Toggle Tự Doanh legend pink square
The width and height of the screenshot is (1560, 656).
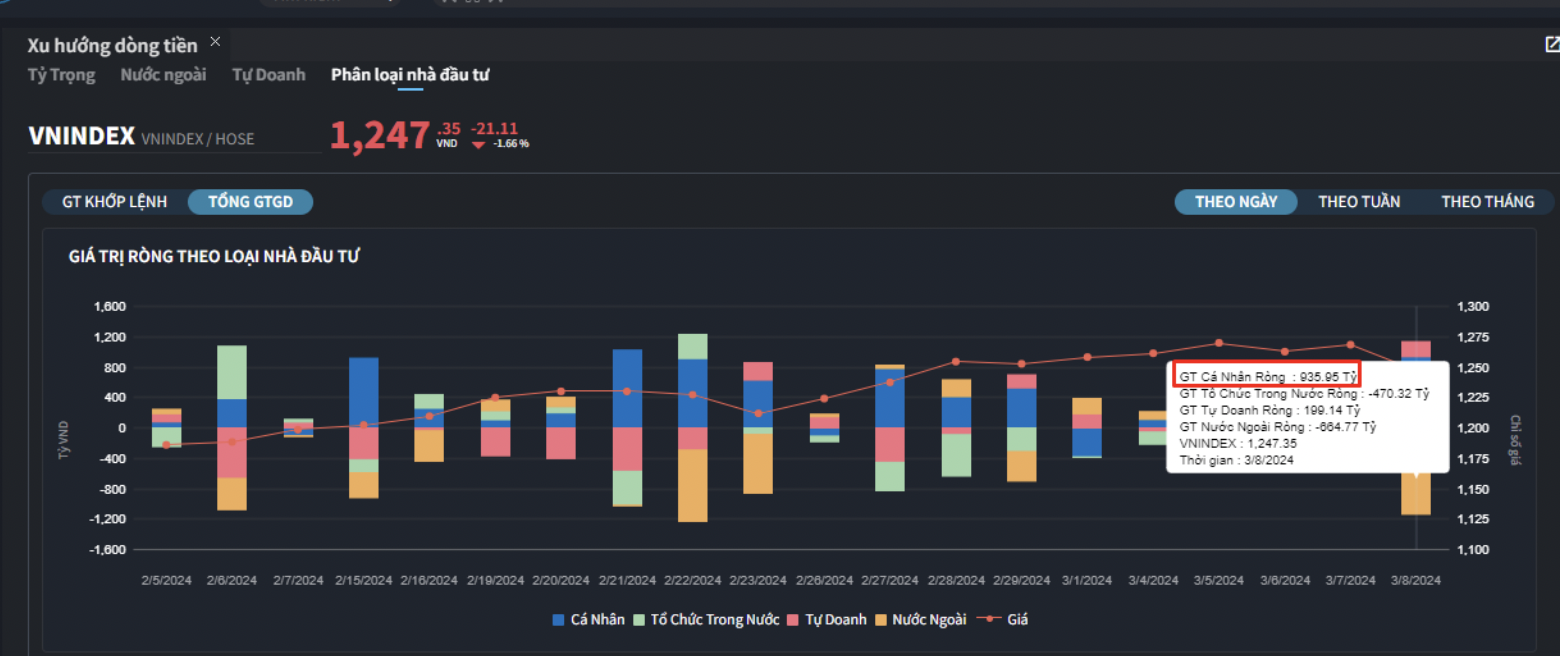coord(794,620)
